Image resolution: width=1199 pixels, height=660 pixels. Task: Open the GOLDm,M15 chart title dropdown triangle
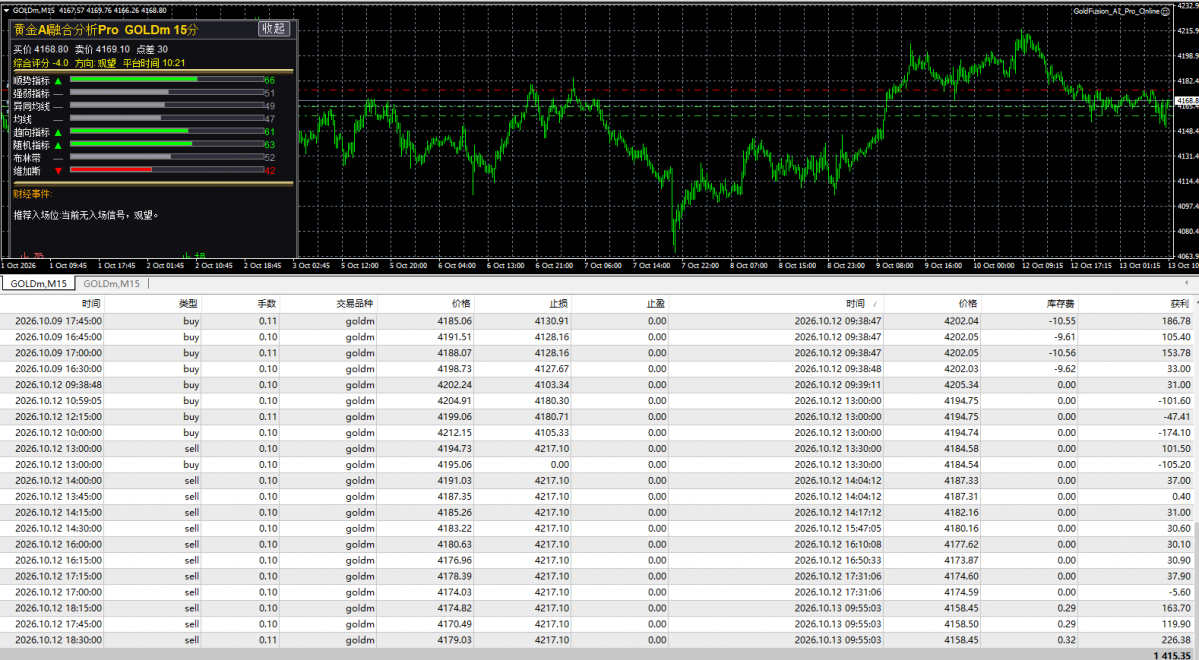(x=6, y=11)
